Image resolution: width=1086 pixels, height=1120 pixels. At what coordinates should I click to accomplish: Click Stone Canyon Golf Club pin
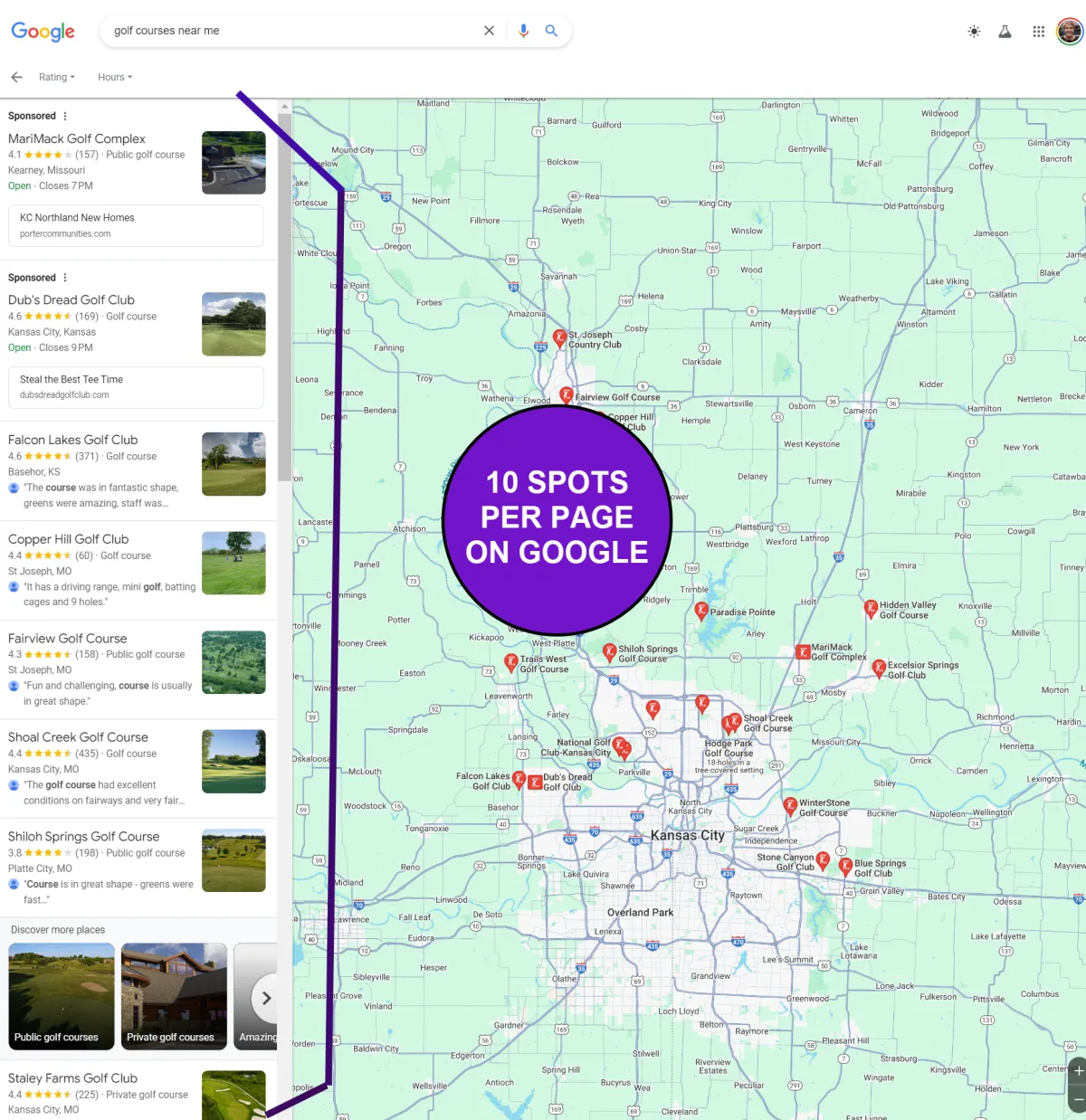[823, 859]
